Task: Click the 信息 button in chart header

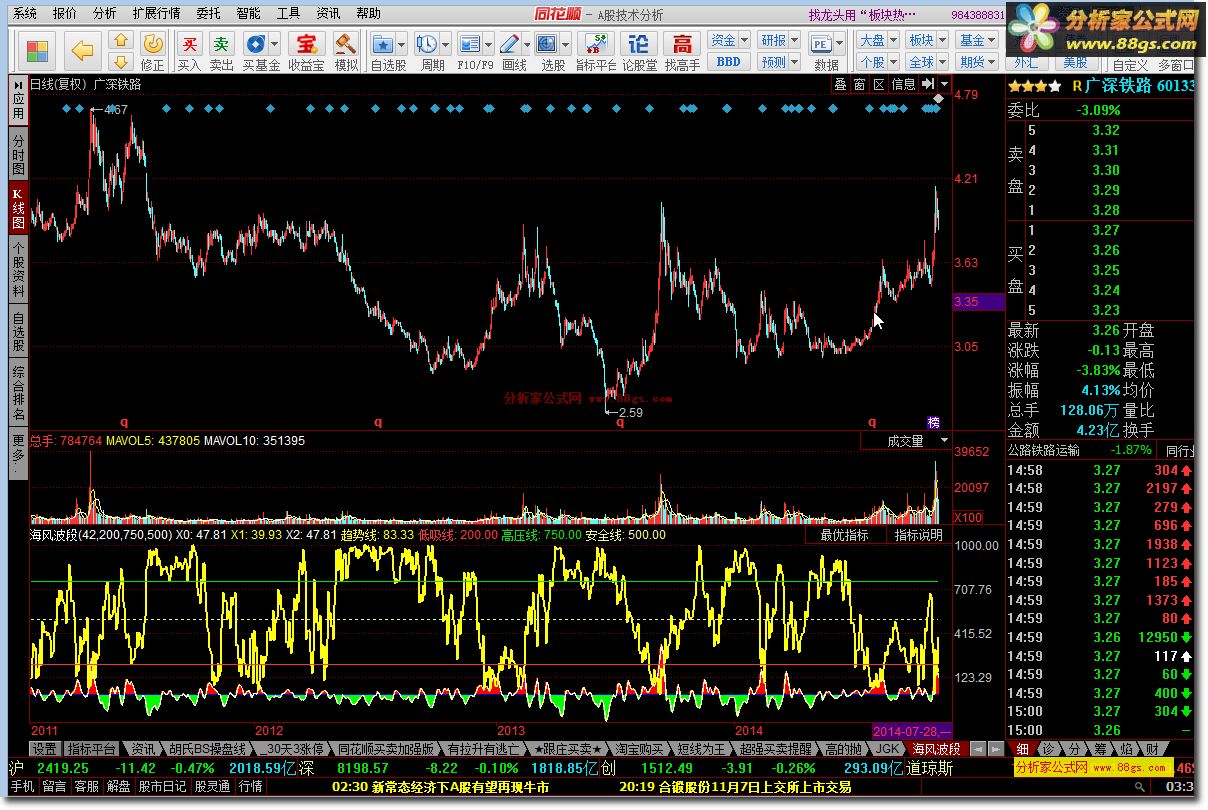Action: coord(903,84)
